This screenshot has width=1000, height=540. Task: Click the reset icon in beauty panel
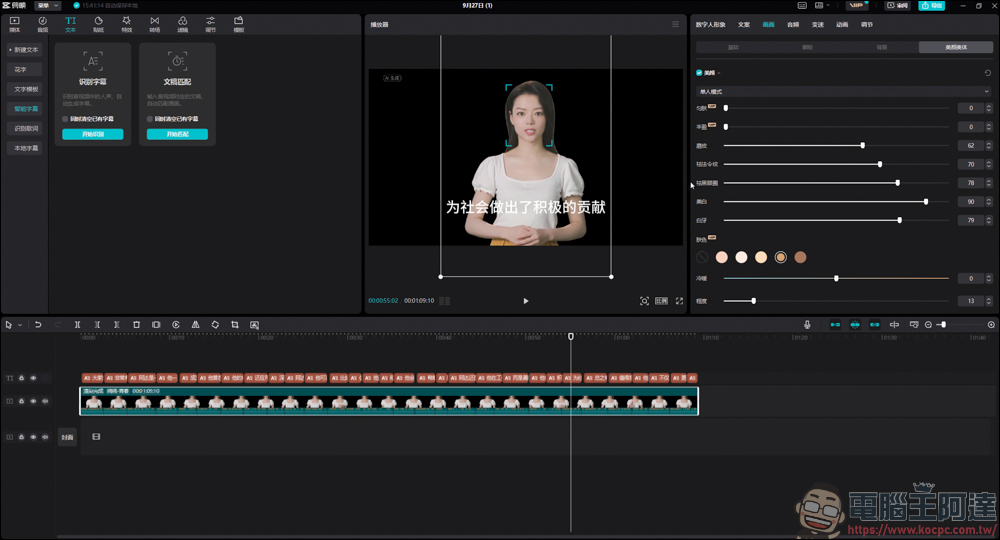pos(988,73)
